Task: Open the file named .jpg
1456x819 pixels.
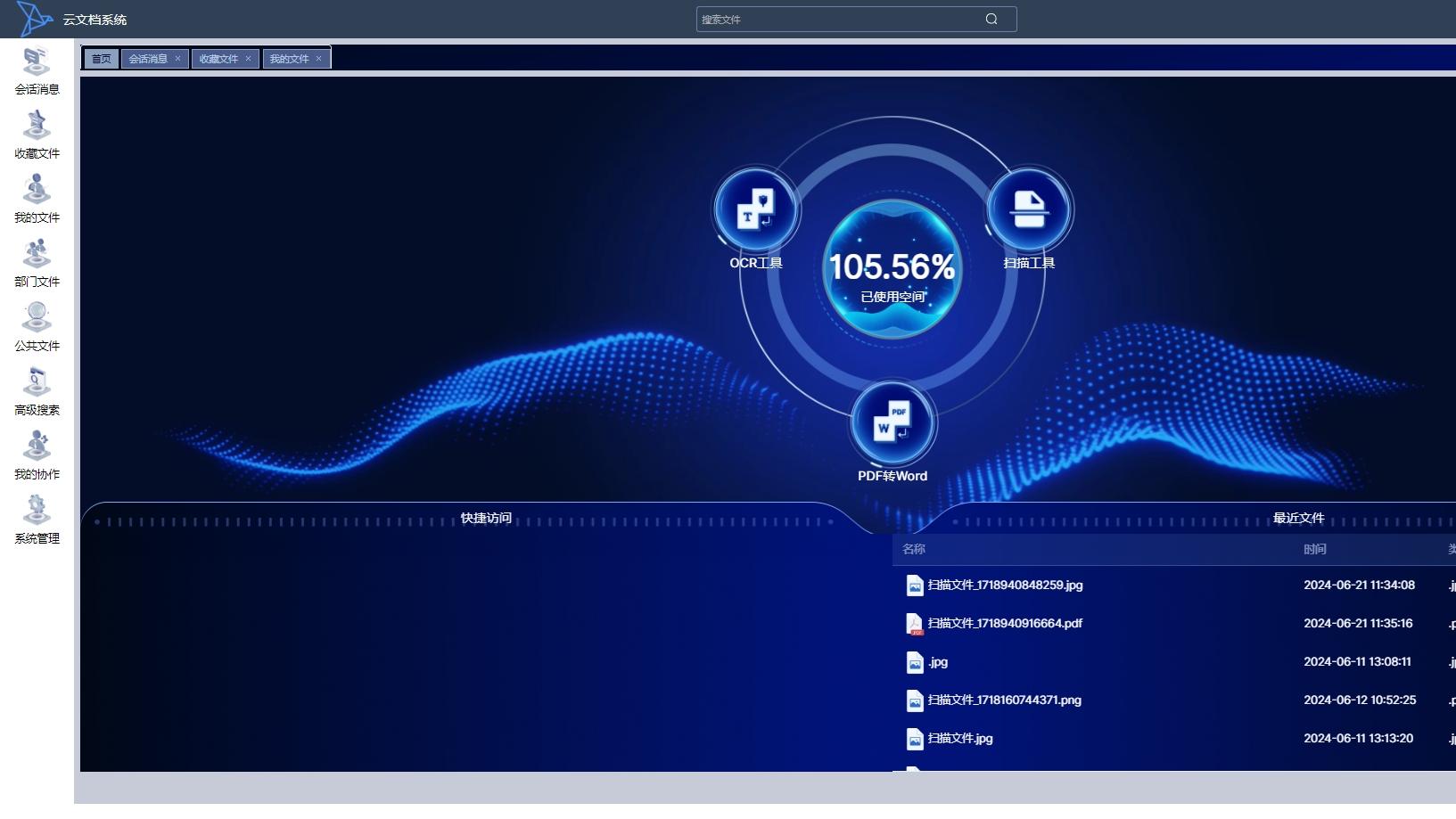Action: tap(938, 662)
